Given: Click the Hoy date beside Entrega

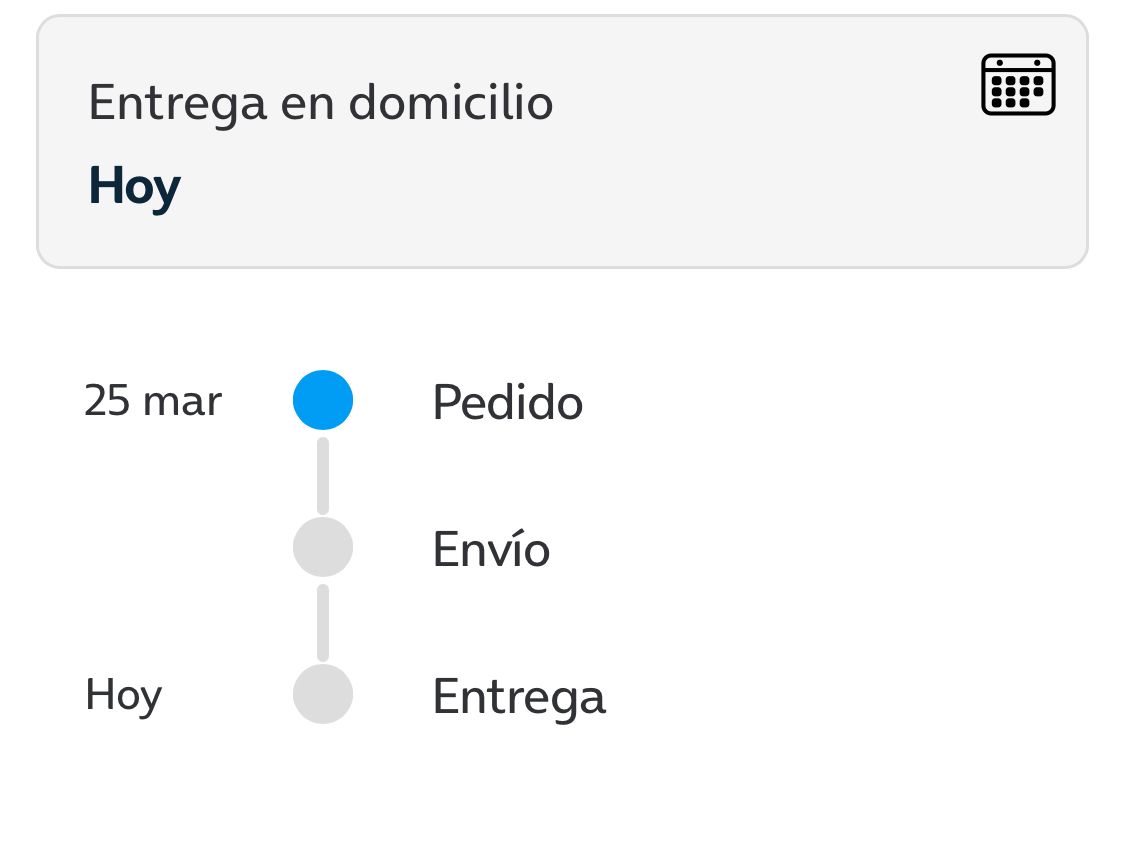Looking at the screenshot, I should click(x=123, y=695).
